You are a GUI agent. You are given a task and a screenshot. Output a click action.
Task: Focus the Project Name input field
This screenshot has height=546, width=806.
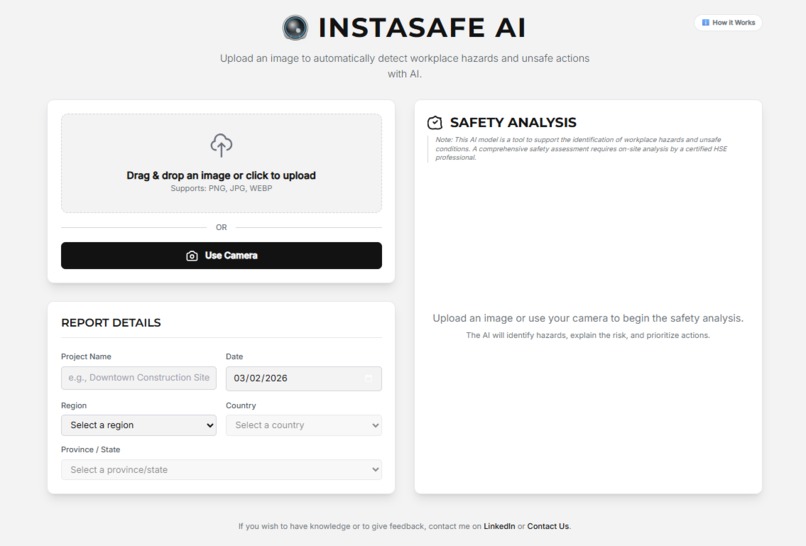139,378
